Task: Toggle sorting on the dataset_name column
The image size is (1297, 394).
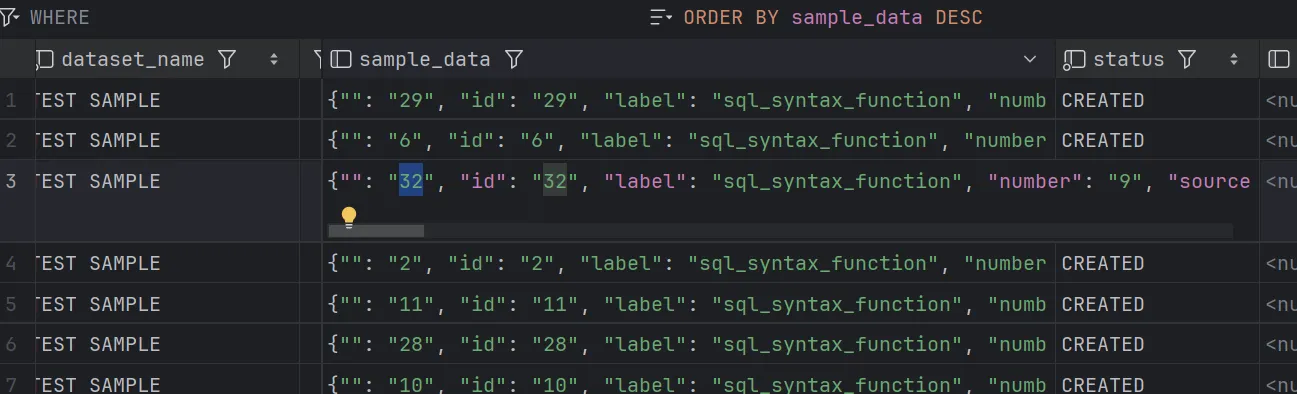Action: (274, 60)
